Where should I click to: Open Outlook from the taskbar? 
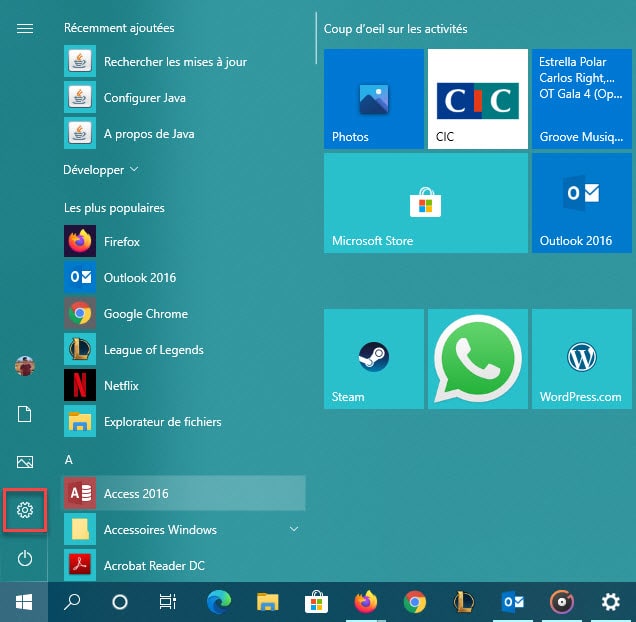click(x=513, y=602)
